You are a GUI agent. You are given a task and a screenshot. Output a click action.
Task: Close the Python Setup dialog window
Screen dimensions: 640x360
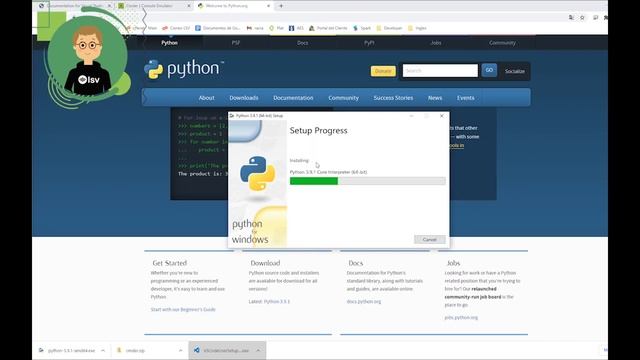point(442,116)
